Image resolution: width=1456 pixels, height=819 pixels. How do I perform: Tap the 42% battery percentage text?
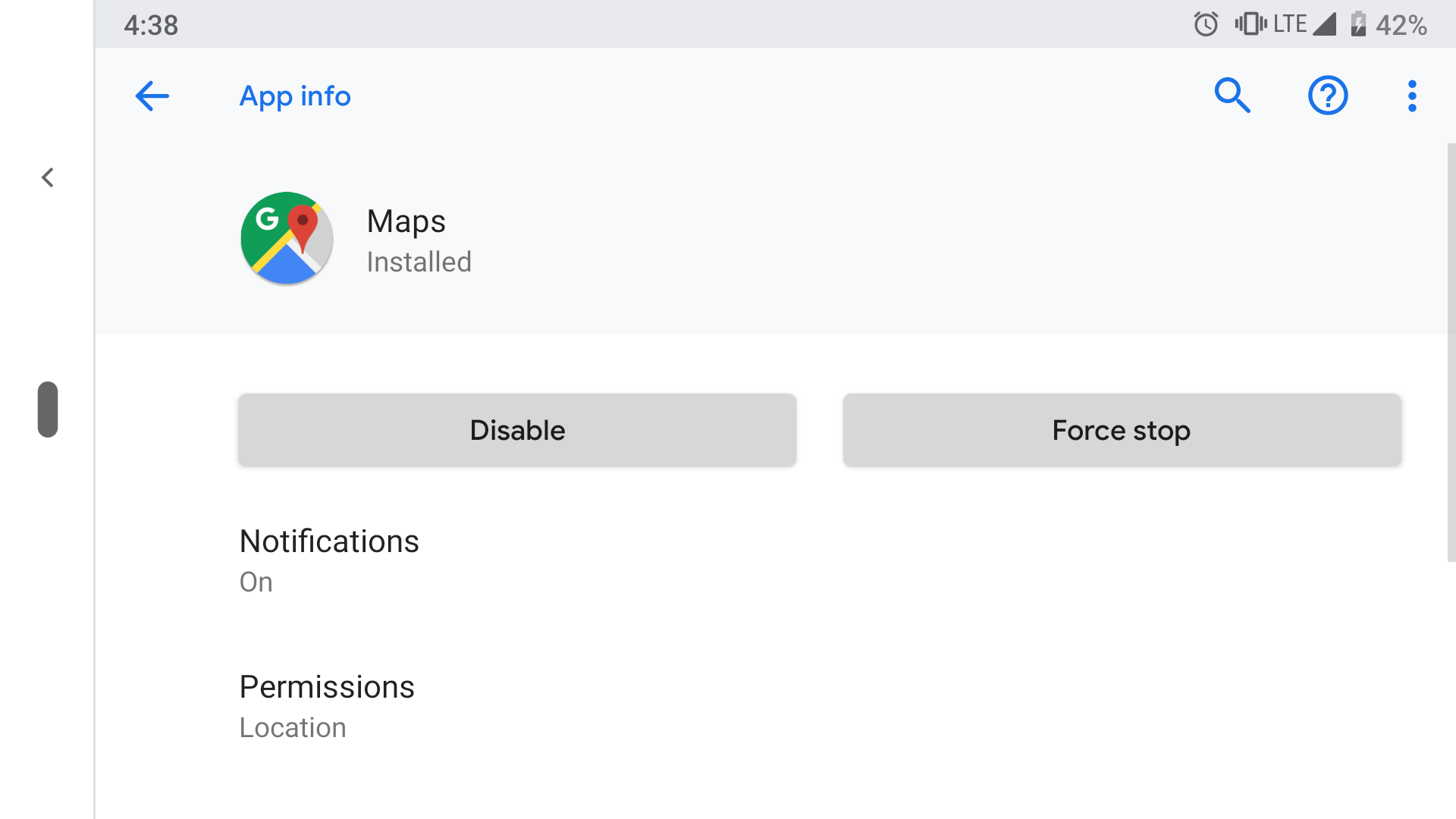point(1401,25)
